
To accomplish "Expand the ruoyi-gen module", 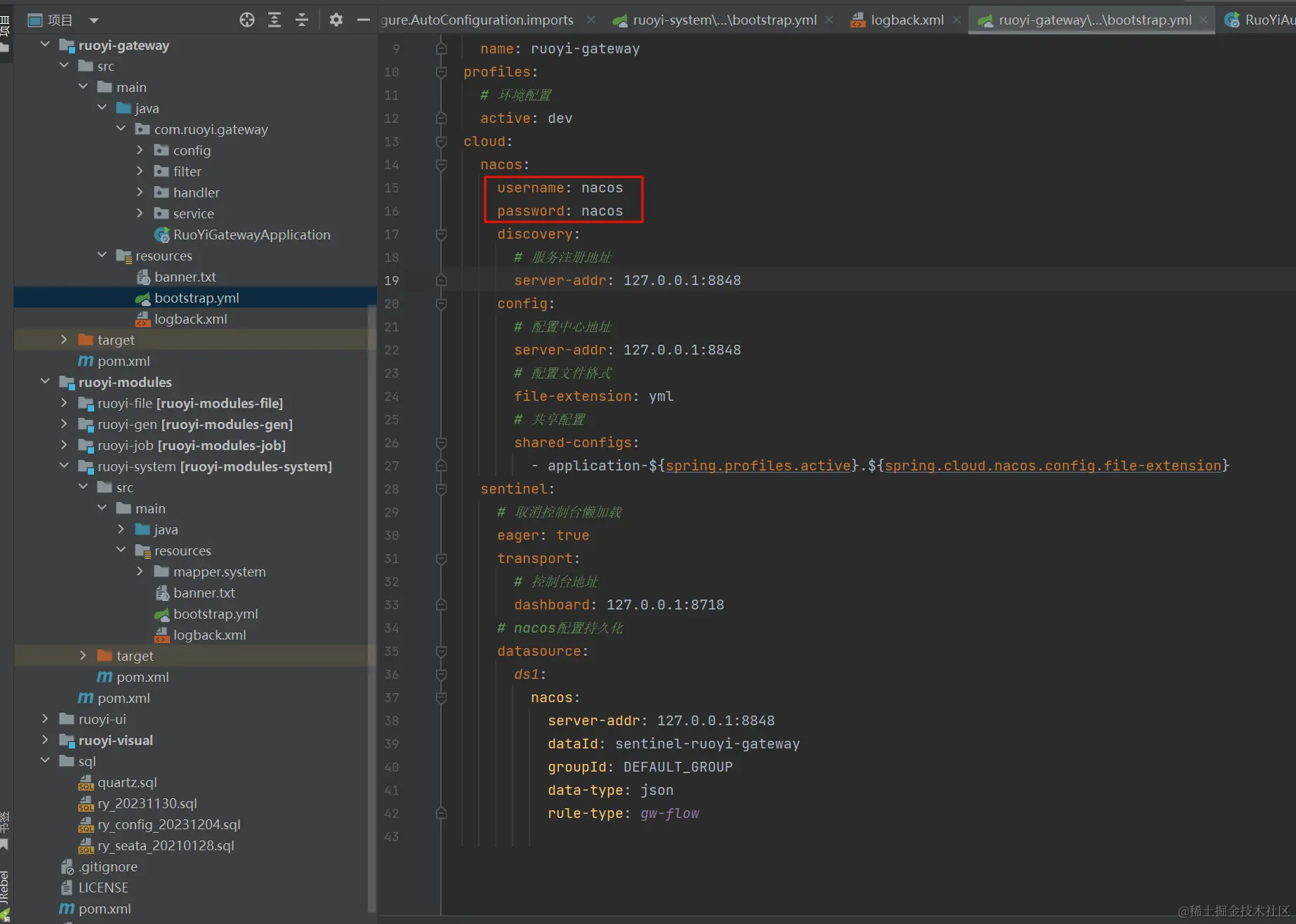I will click(64, 424).
